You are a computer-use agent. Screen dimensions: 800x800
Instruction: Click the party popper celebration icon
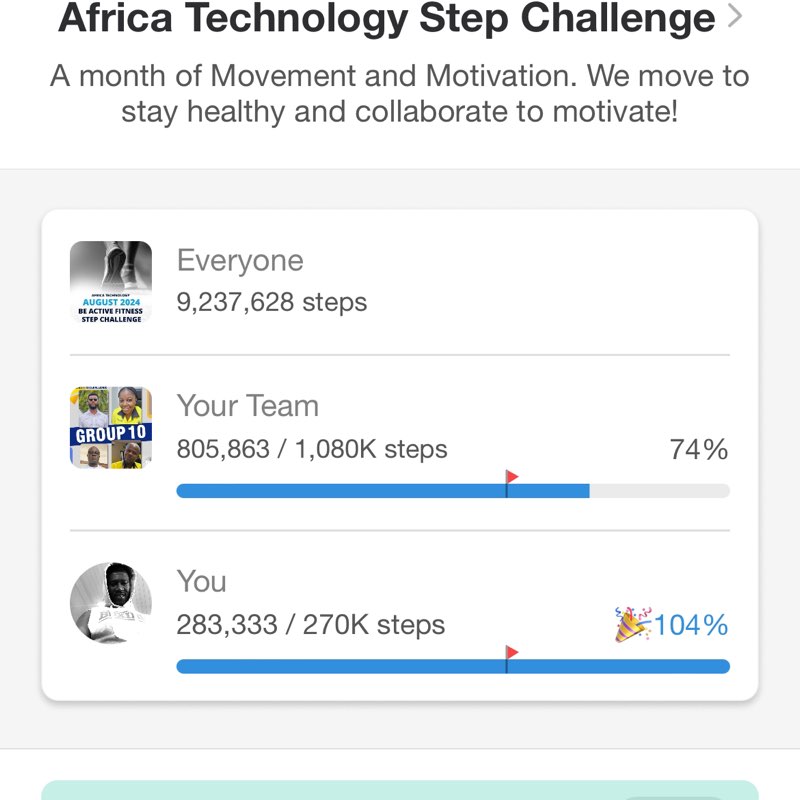click(x=632, y=624)
